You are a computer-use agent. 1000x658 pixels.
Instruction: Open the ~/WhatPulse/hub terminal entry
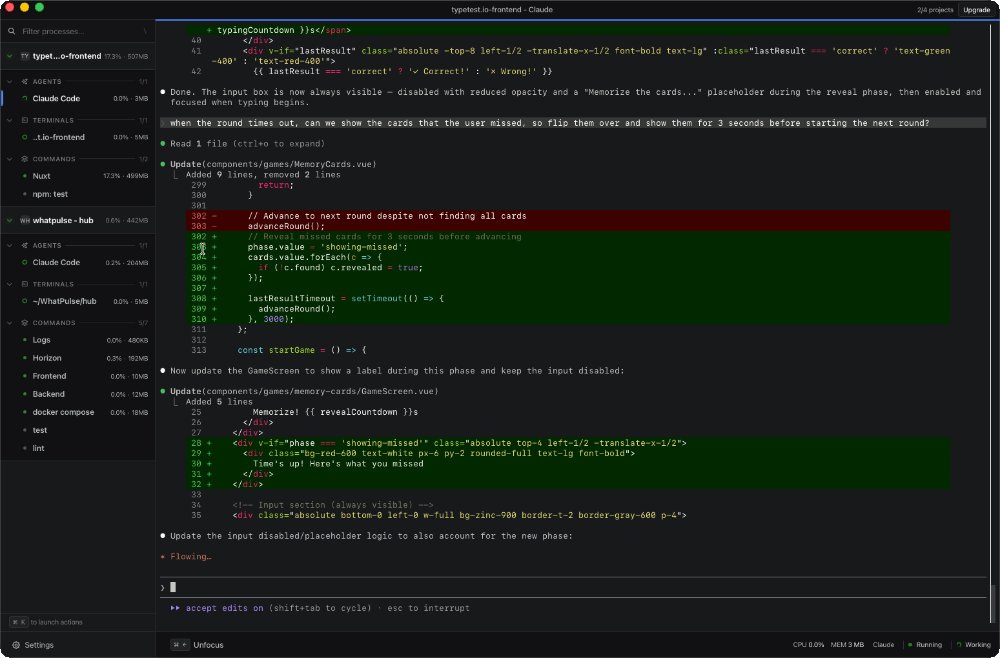tap(78, 302)
